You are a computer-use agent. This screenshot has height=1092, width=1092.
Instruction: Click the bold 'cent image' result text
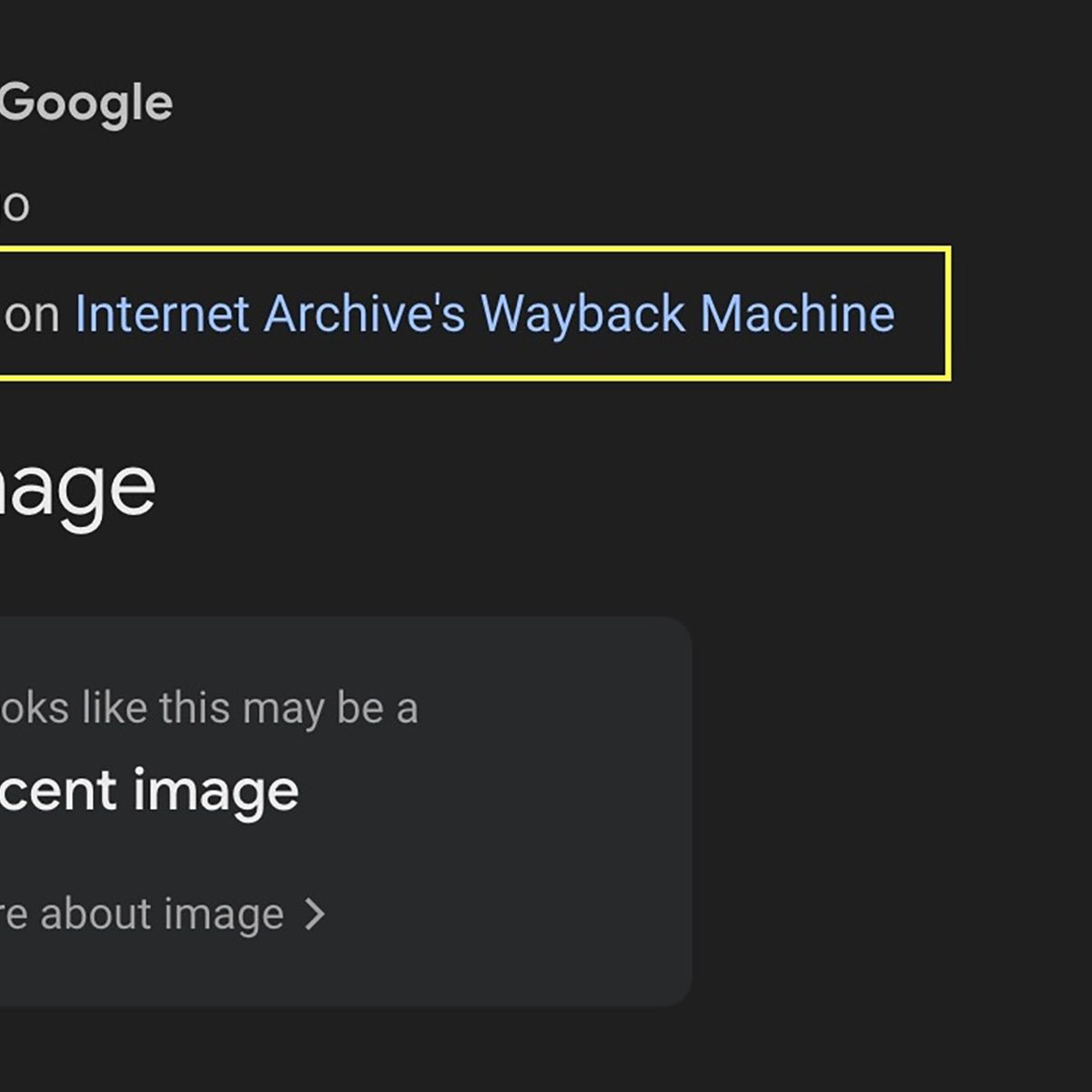(149, 790)
